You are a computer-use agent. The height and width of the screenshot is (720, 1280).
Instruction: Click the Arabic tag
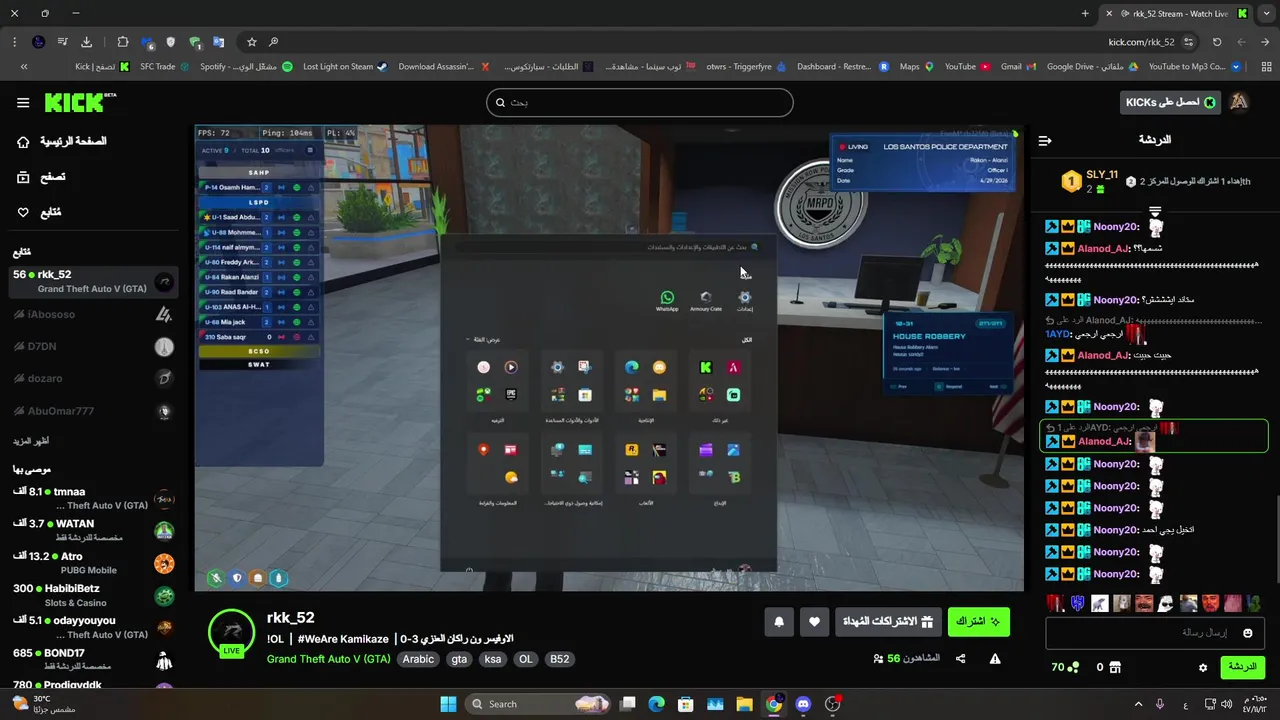[x=418, y=659]
